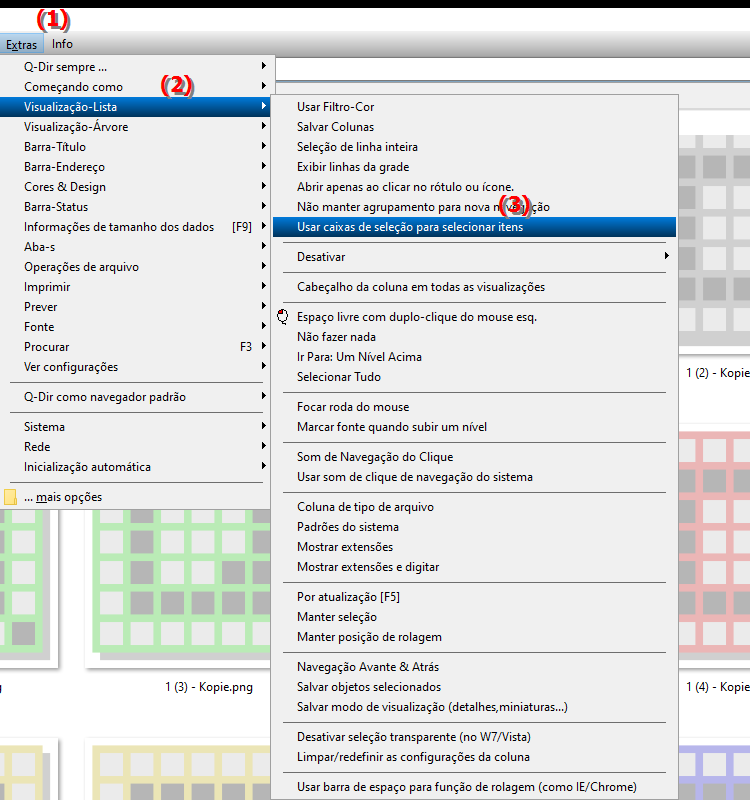This screenshot has height=800, width=750.
Task: Toggle 'Navegação Avante & Atrás'
Action: coord(474,667)
